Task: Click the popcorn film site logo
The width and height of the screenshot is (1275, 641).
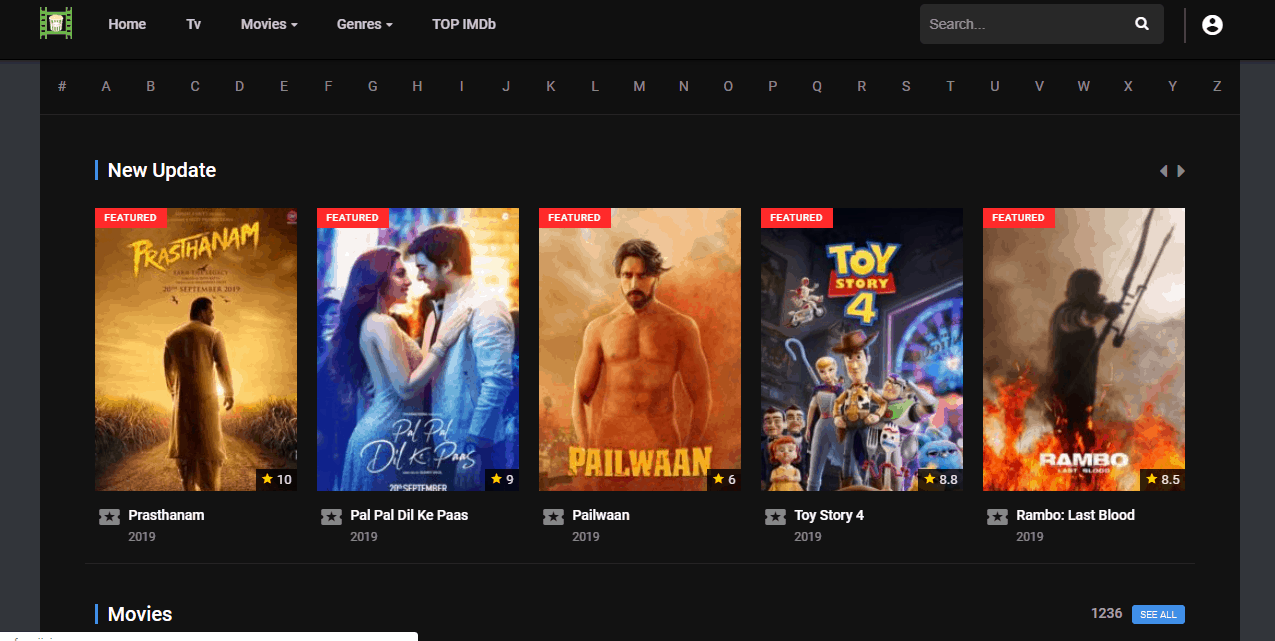Action: point(56,23)
